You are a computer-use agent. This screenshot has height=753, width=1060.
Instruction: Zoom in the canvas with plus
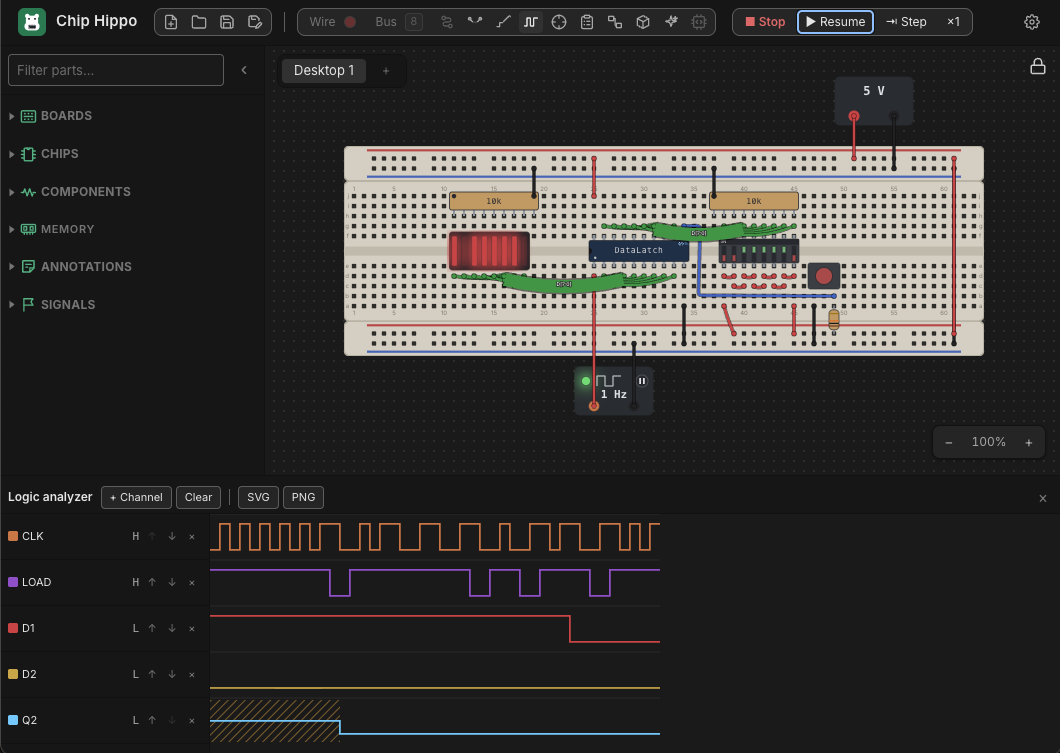coord(1029,442)
